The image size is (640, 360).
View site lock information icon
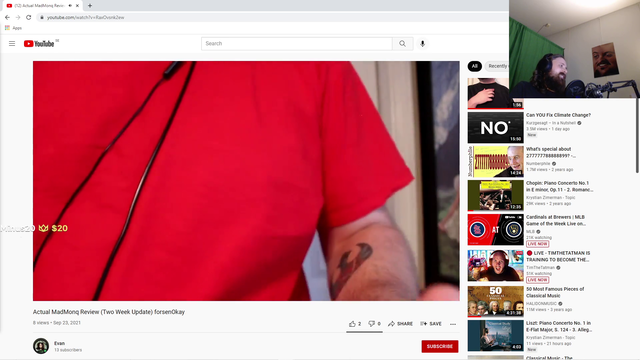click(x=42, y=18)
